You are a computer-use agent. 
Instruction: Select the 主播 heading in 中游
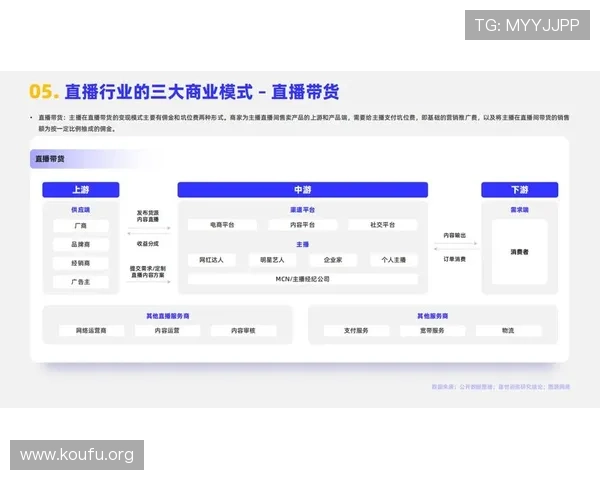(303, 244)
